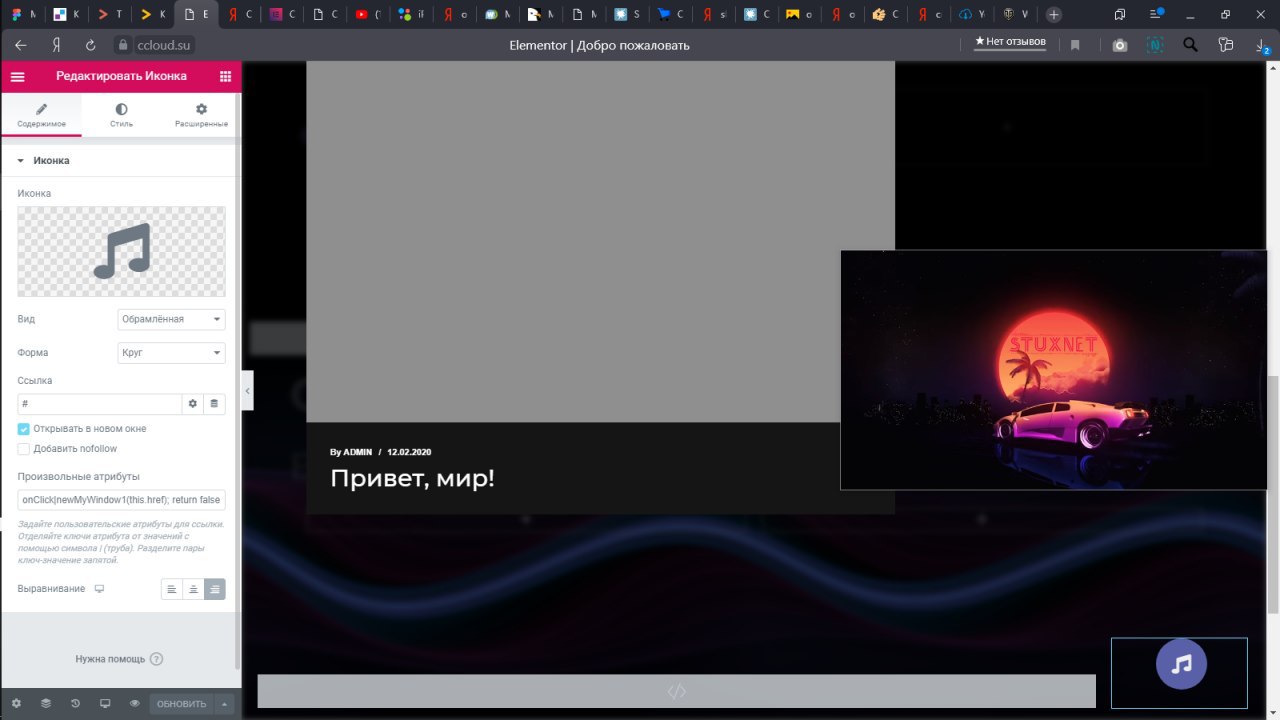Open a new browser tab
The height and width of the screenshot is (720, 1280).
point(1053,14)
